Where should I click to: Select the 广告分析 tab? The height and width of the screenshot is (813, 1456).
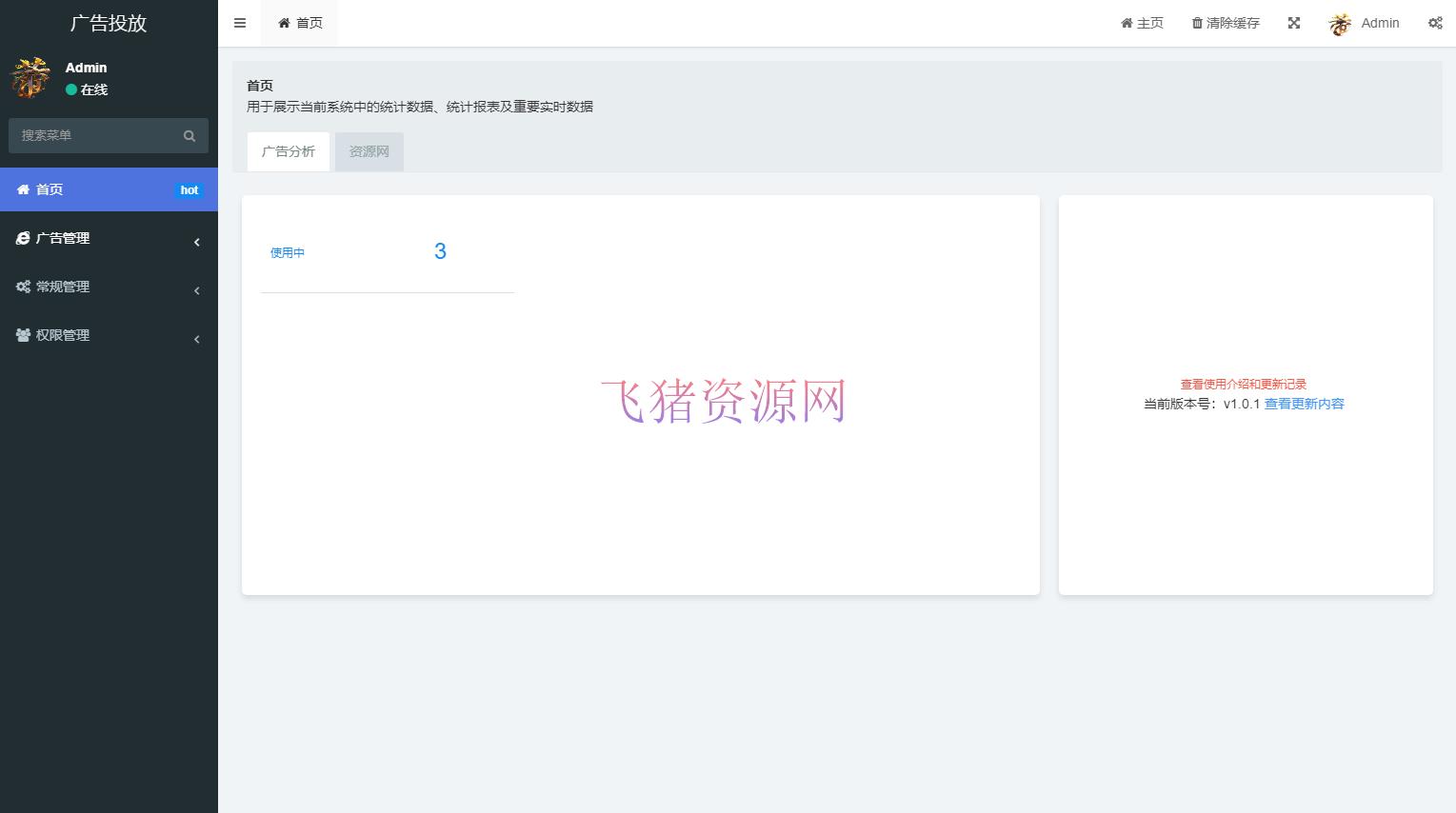pos(288,151)
